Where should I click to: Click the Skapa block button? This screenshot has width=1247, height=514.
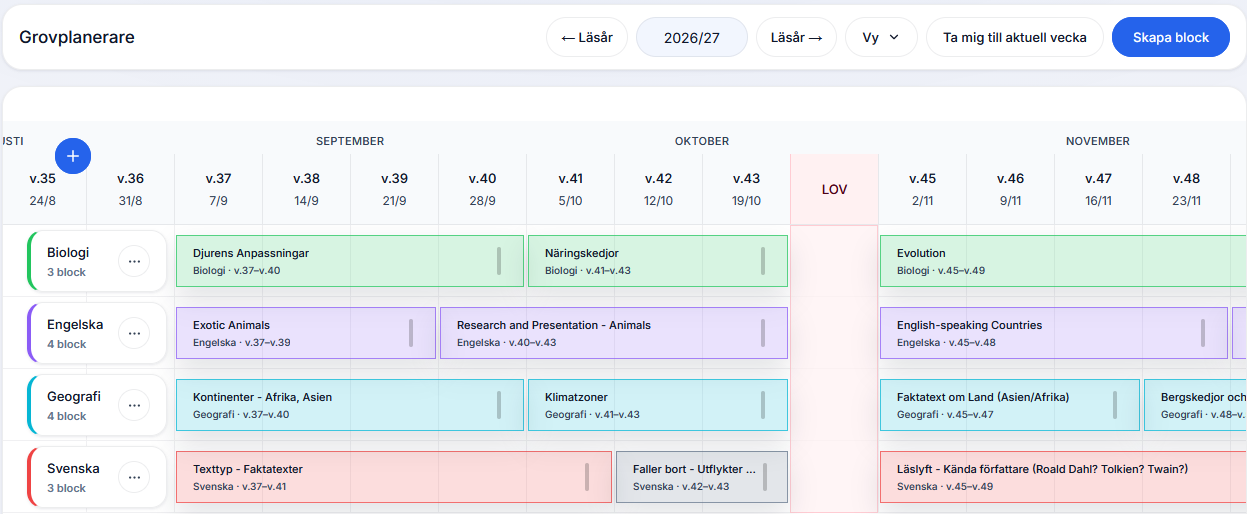tap(1171, 37)
